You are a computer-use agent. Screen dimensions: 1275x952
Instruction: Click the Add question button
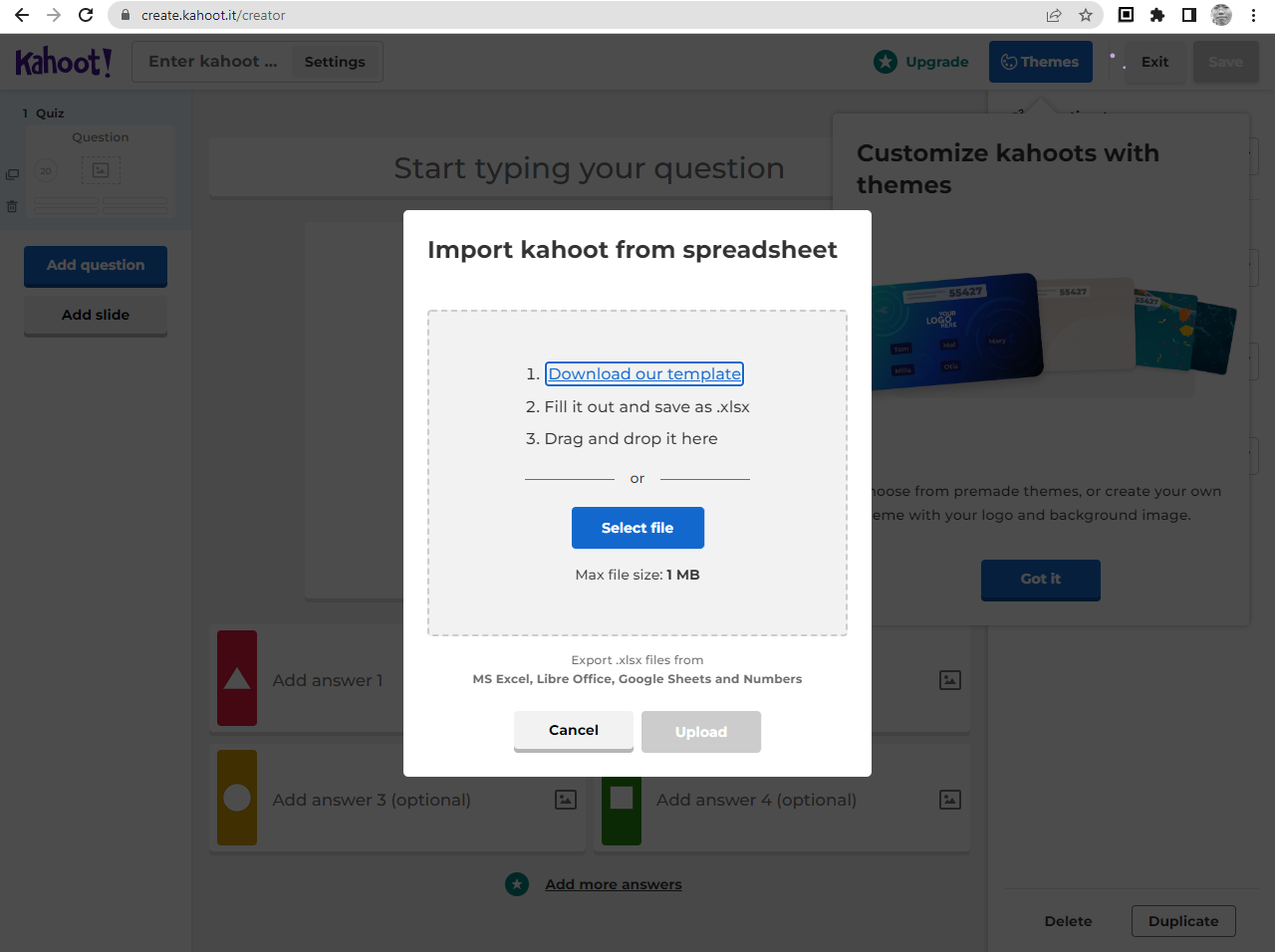click(96, 266)
